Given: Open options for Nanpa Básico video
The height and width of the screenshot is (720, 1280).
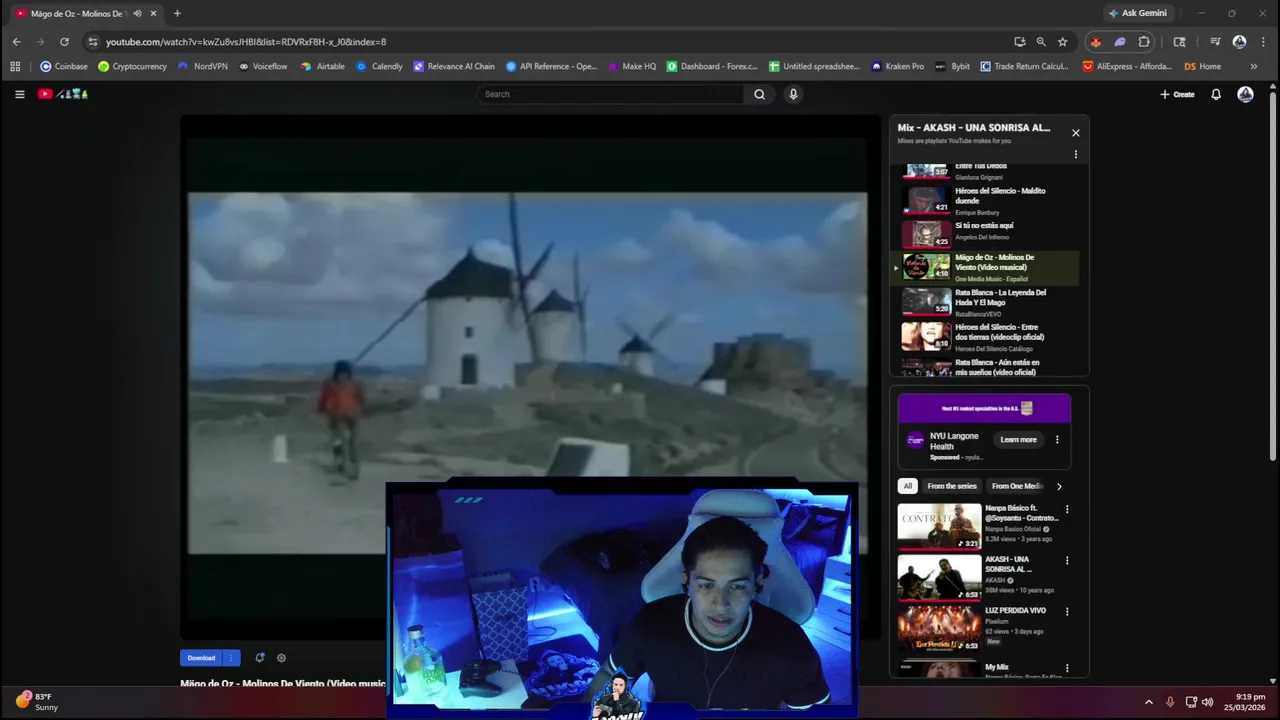Looking at the screenshot, I should click(1067, 509).
